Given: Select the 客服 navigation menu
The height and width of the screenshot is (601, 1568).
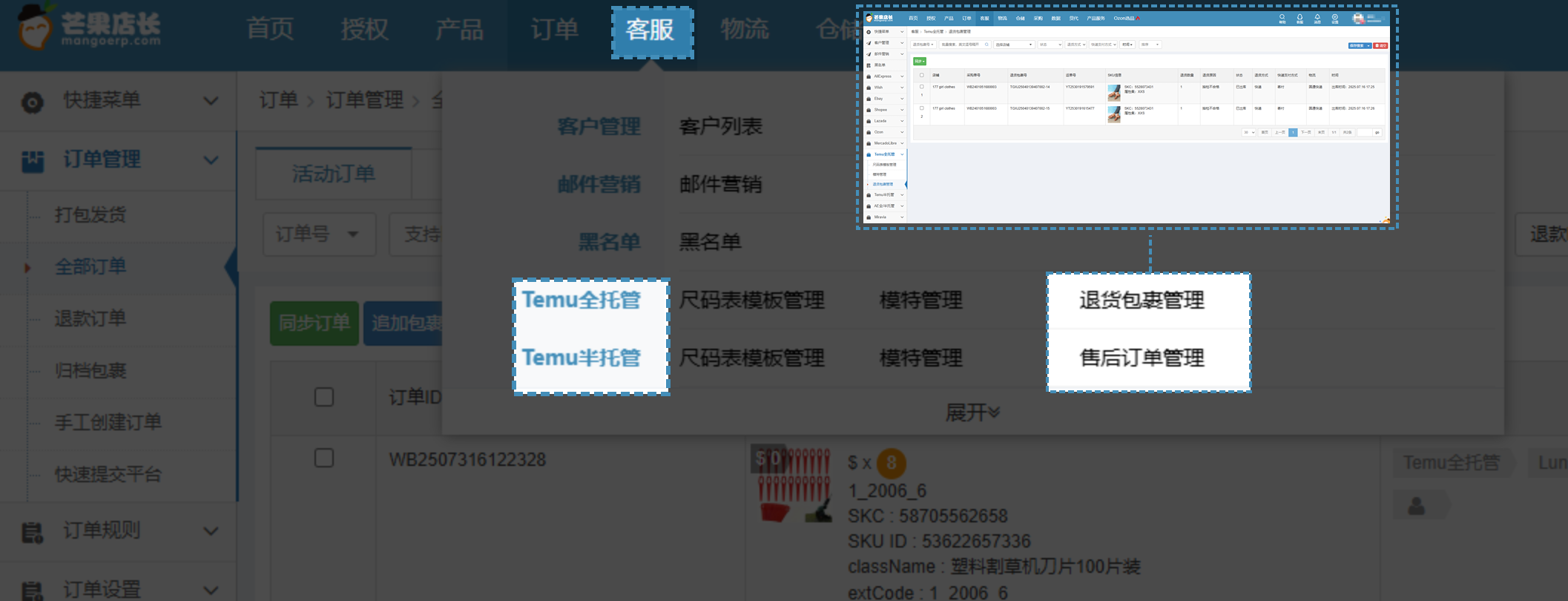Looking at the screenshot, I should pos(650,29).
